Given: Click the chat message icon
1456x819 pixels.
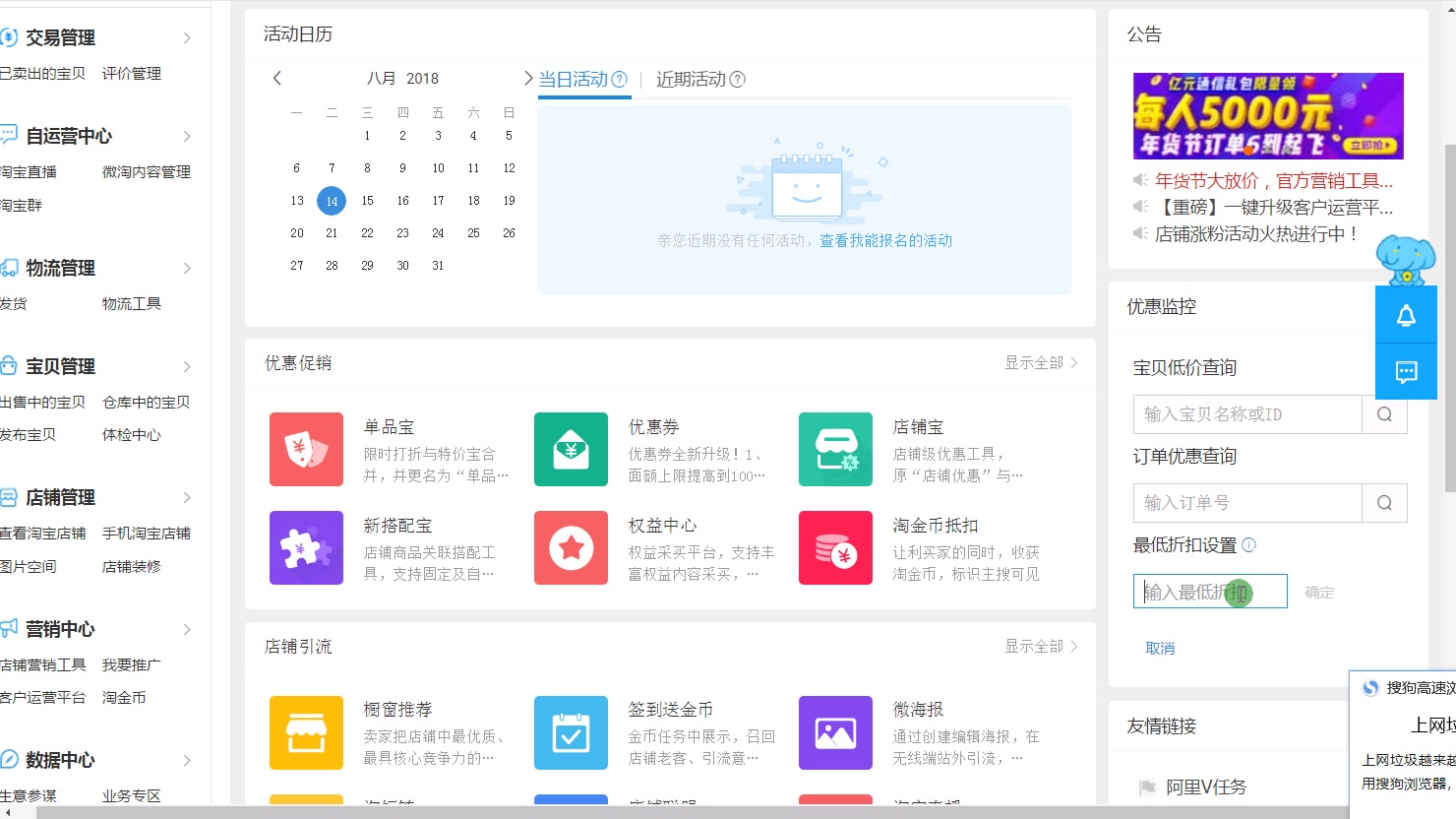Looking at the screenshot, I should click(x=1406, y=371).
